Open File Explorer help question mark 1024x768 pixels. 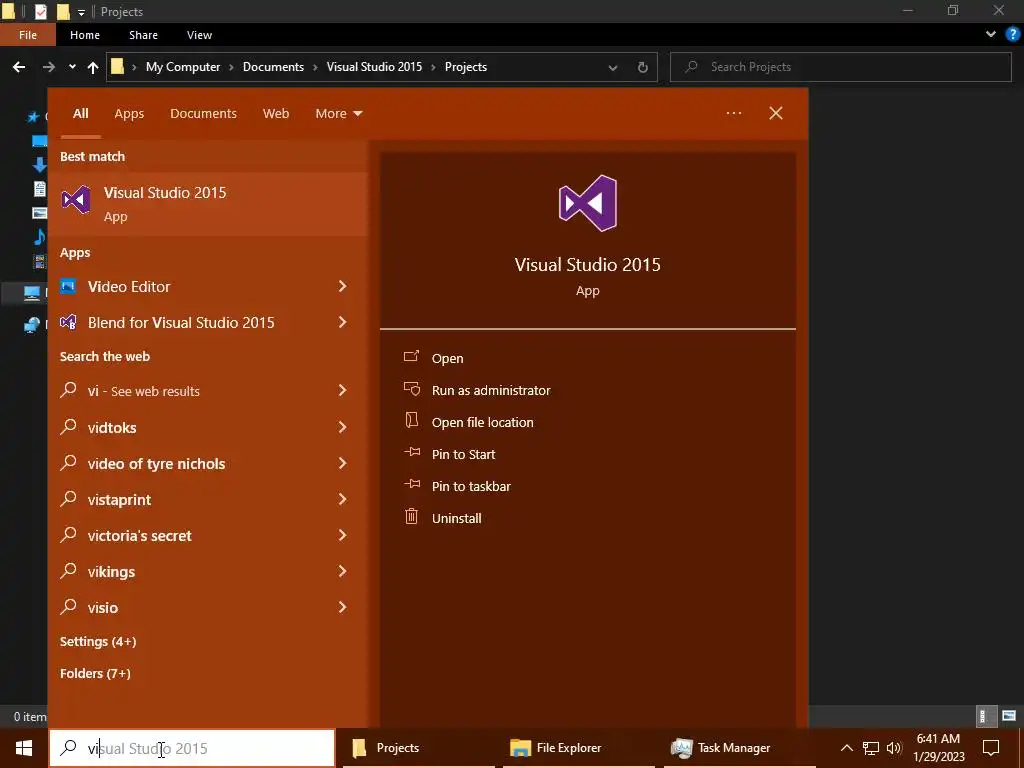pyautogui.click(x=1013, y=35)
